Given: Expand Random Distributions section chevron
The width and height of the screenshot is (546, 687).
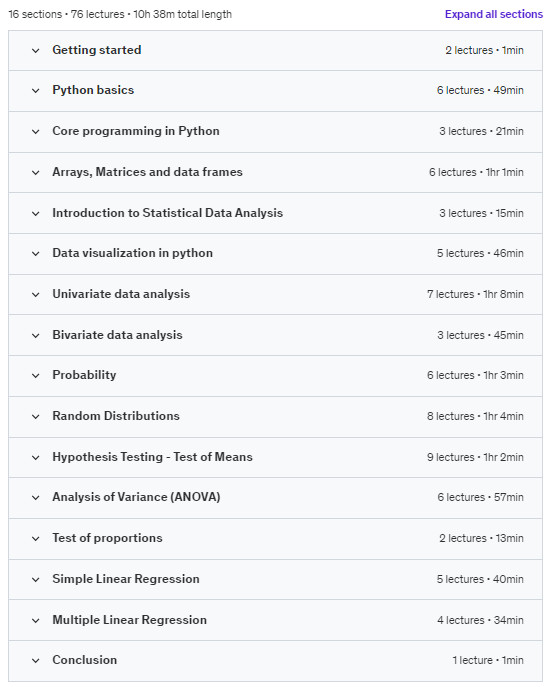Looking at the screenshot, I should (35, 417).
